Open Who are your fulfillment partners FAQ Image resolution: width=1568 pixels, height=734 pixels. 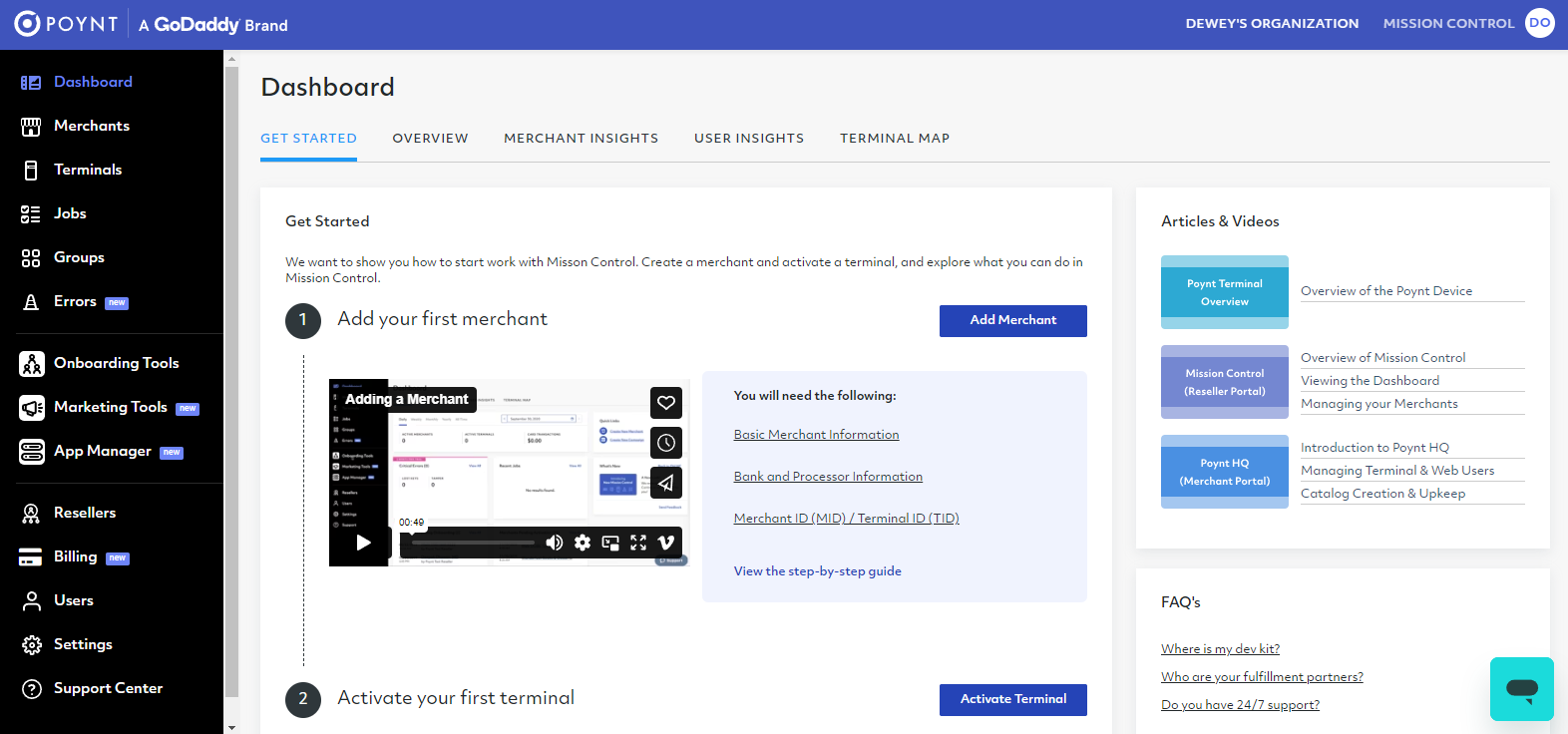pos(1262,677)
